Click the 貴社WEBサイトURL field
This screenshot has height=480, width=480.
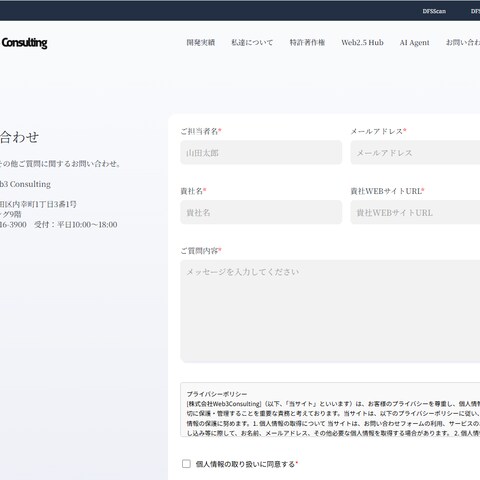click(415, 212)
